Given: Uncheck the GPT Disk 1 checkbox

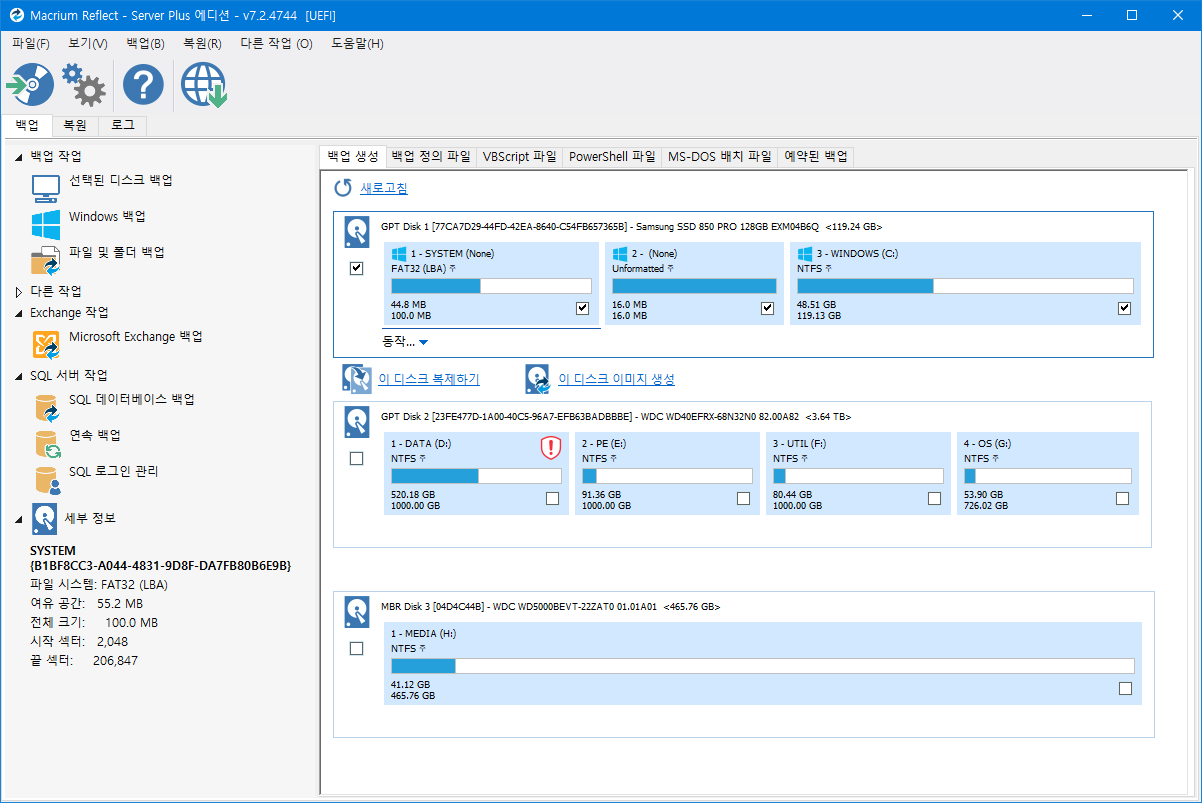Looking at the screenshot, I should 356,269.
